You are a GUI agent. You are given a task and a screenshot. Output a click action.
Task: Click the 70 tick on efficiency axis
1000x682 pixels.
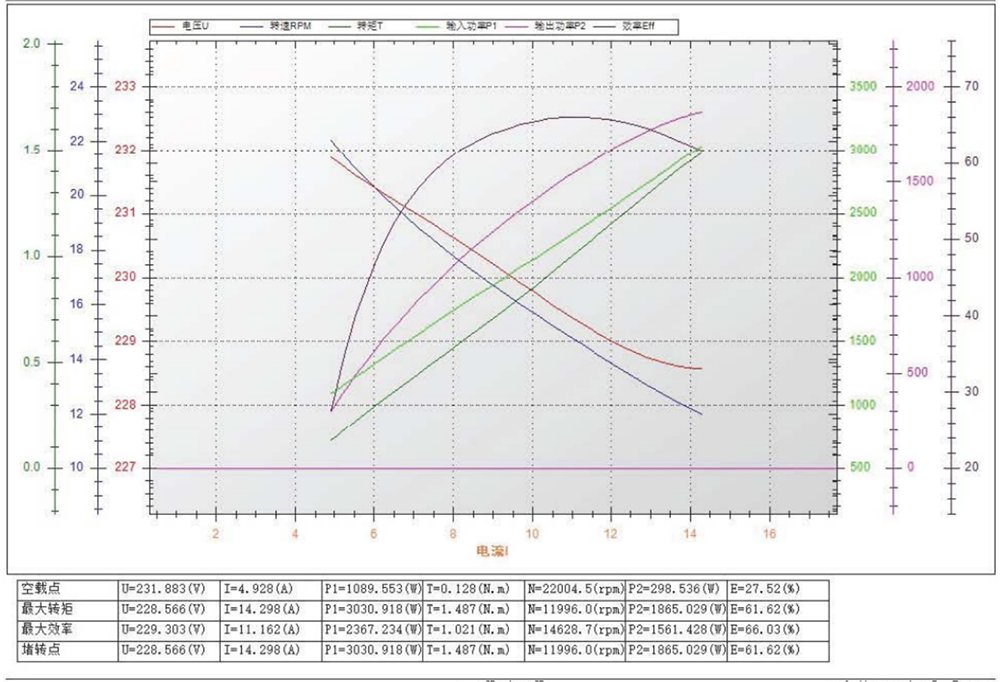(969, 86)
